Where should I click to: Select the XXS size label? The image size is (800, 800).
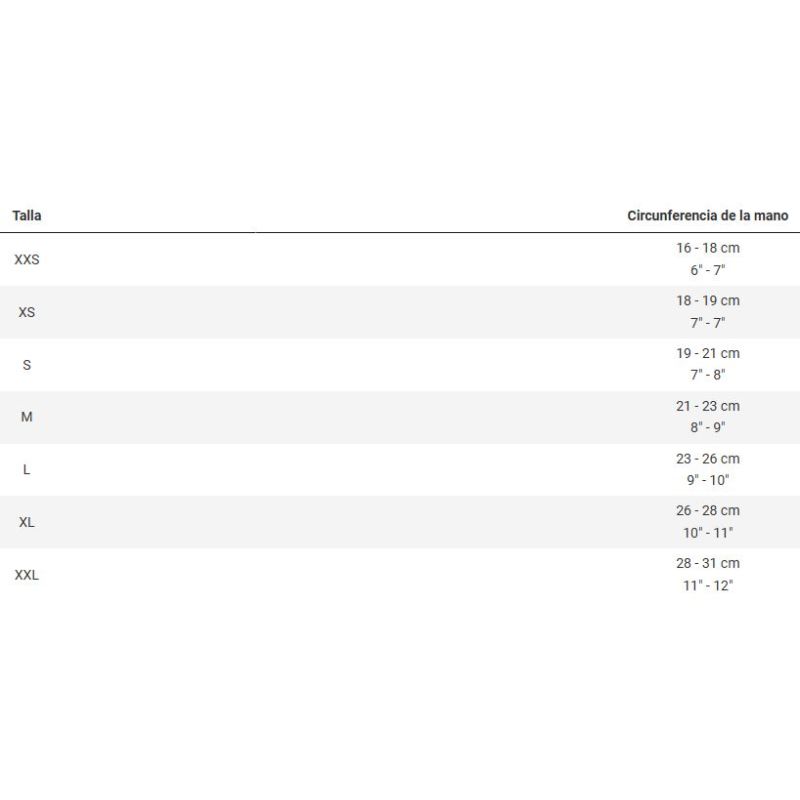27,260
